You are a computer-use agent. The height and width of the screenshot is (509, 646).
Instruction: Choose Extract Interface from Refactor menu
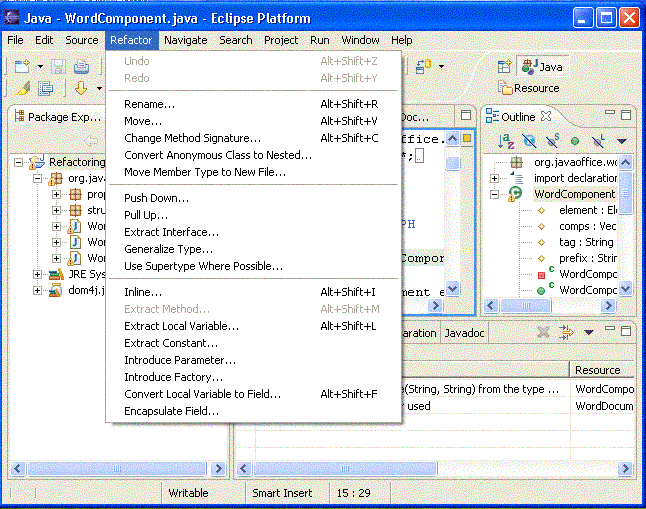171,232
